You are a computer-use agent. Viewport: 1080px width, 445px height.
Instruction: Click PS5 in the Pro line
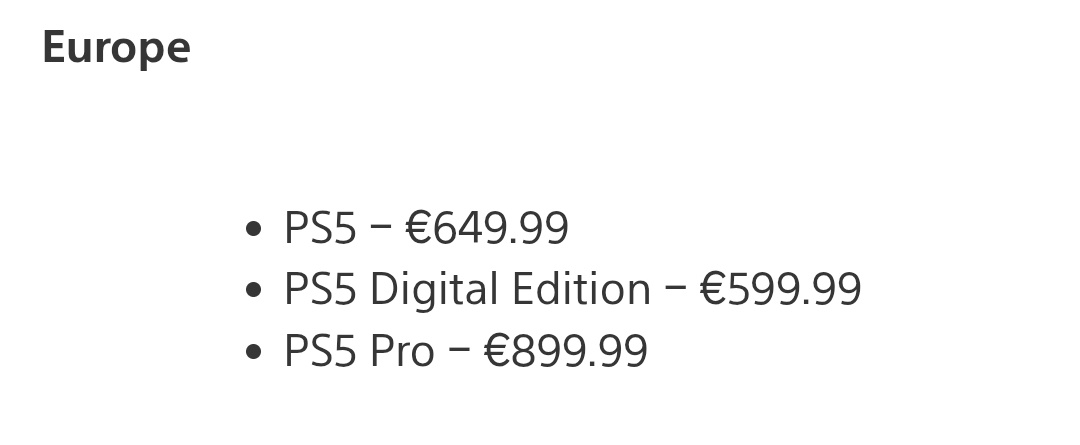320,351
